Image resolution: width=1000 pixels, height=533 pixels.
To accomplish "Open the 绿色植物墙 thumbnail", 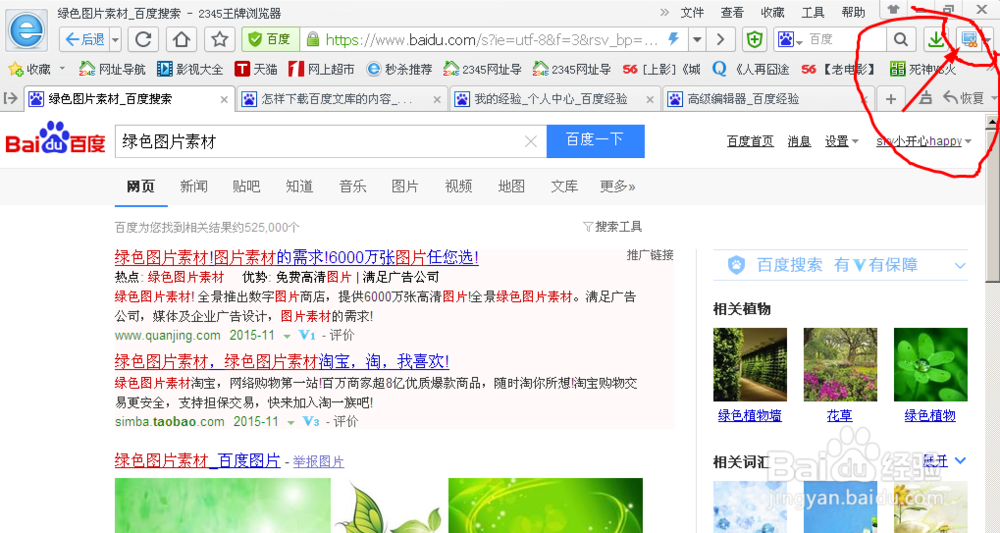I will coord(749,365).
